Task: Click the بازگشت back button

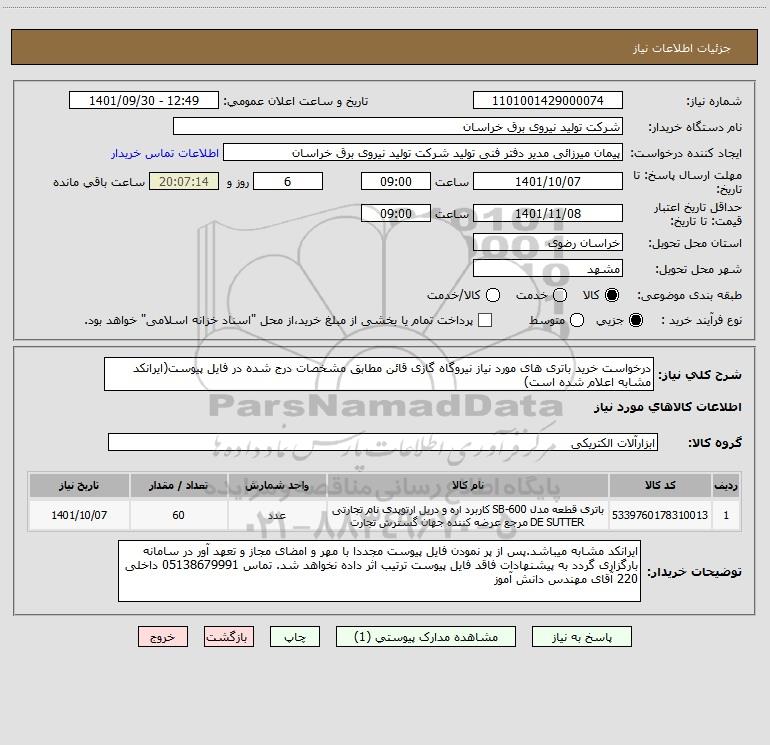Action: pyautogui.click(x=229, y=637)
